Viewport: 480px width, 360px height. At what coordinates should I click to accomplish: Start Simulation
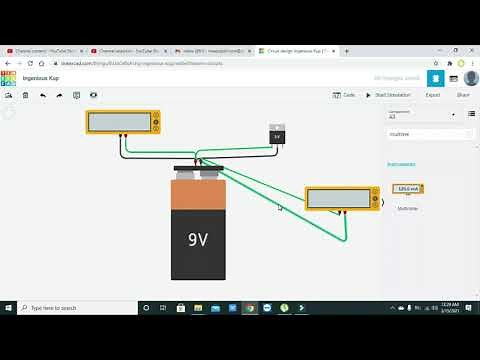tap(388, 95)
